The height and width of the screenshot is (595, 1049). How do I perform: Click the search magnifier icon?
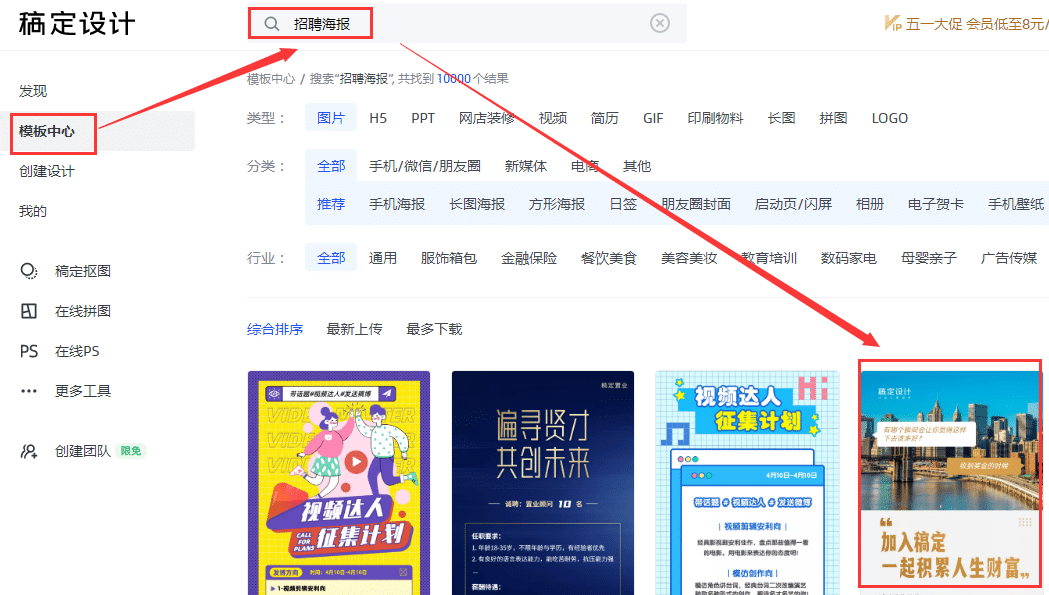(x=272, y=24)
